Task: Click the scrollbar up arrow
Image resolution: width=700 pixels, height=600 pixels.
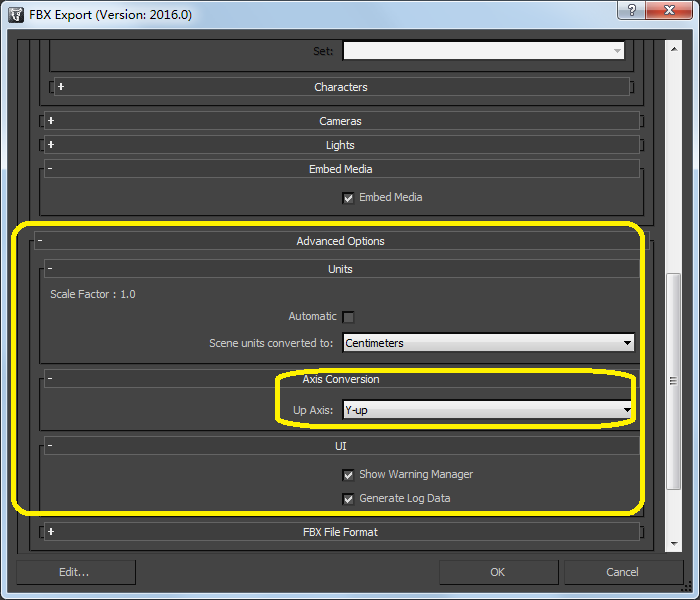Action: pos(674,49)
